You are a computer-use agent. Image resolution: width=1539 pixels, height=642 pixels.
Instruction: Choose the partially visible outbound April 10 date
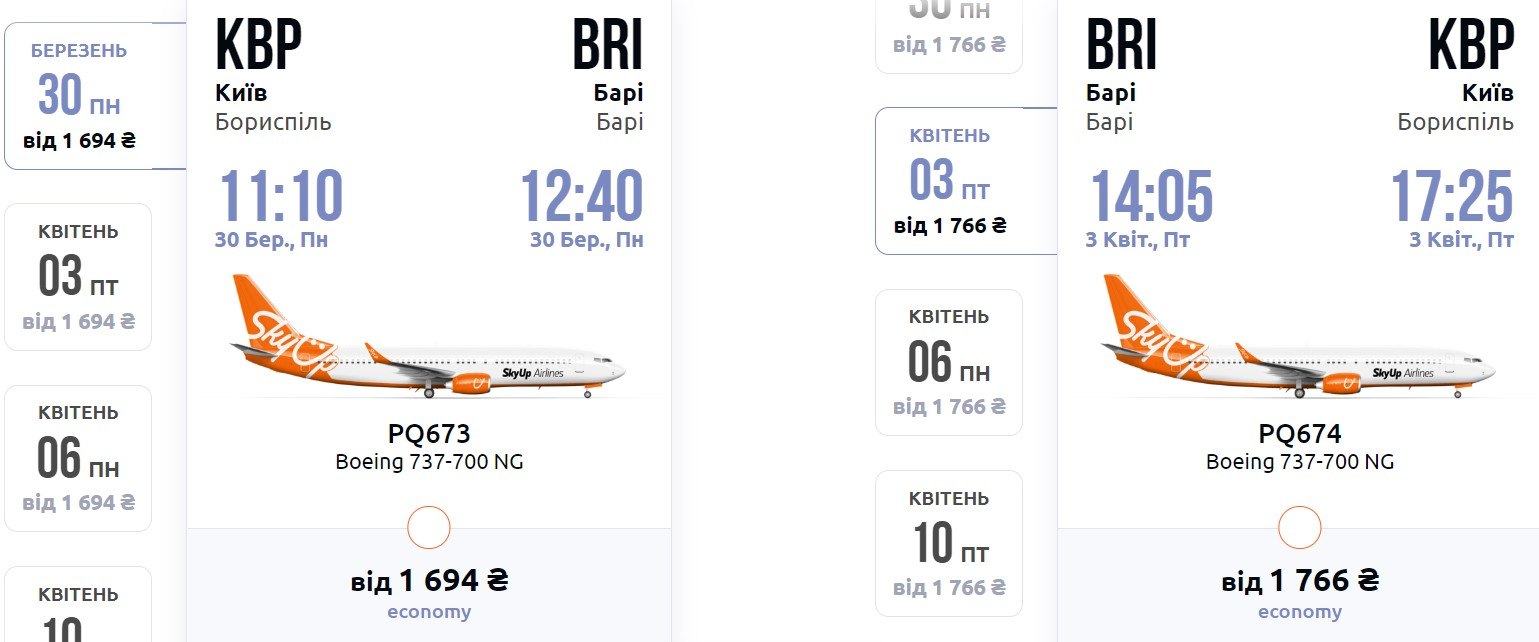[78, 604]
